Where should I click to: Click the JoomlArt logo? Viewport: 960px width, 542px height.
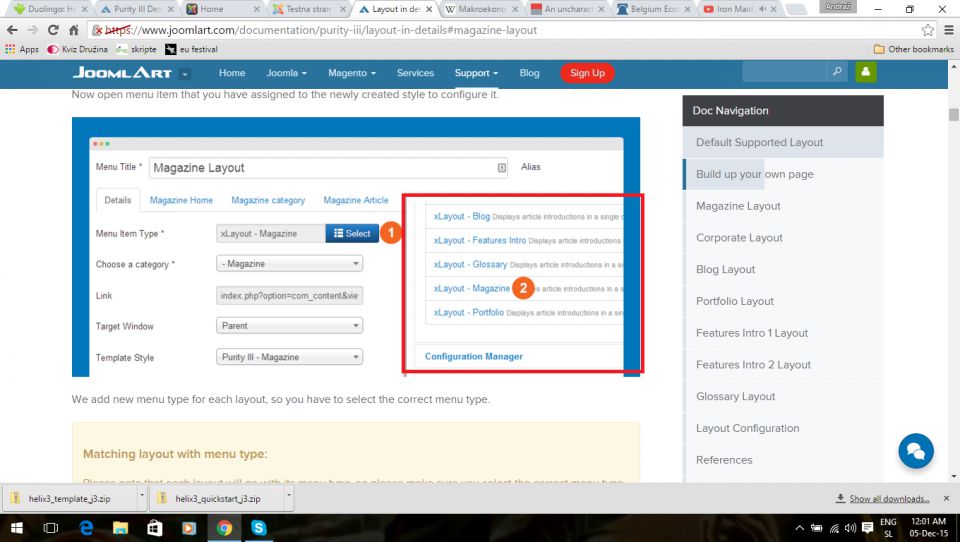pyautogui.click(x=122, y=73)
